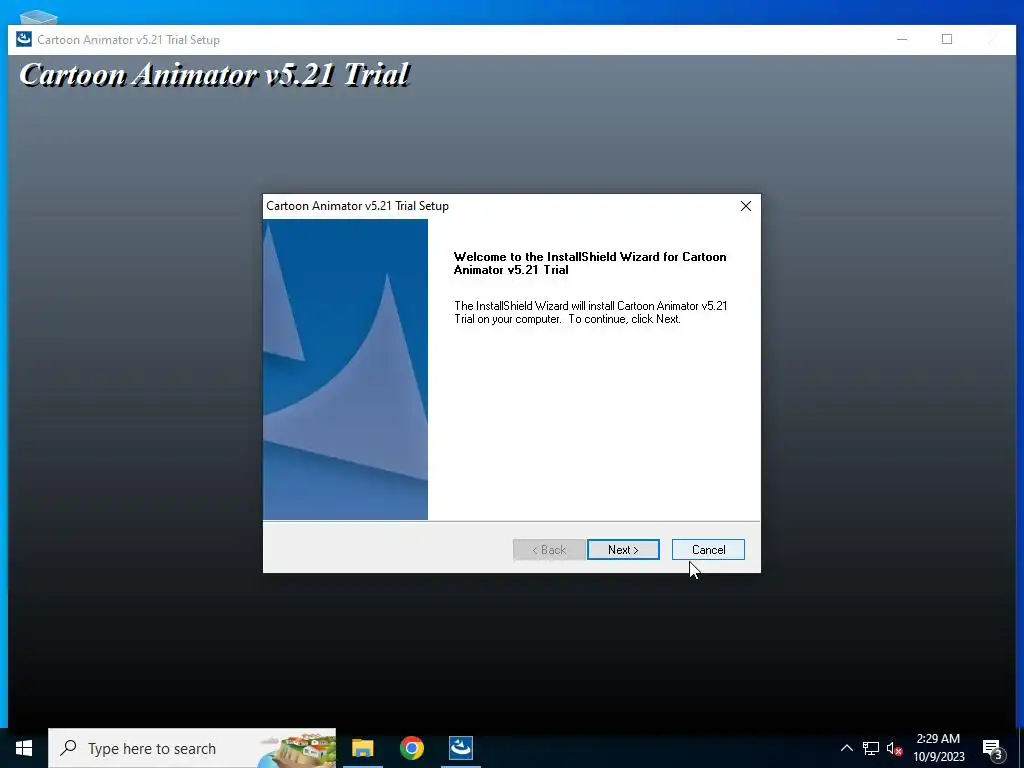The height and width of the screenshot is (768, 1024).
Task: Open File Explorer from the taskbar
Action: [362, 748]
